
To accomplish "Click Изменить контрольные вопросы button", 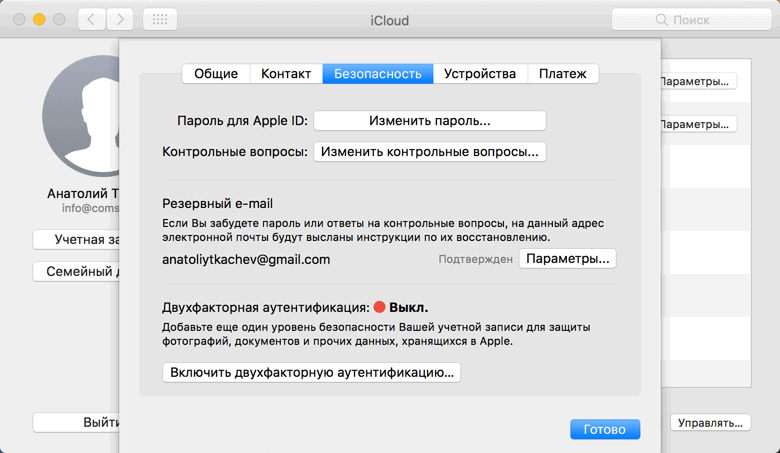I will (x=430, y=152).
